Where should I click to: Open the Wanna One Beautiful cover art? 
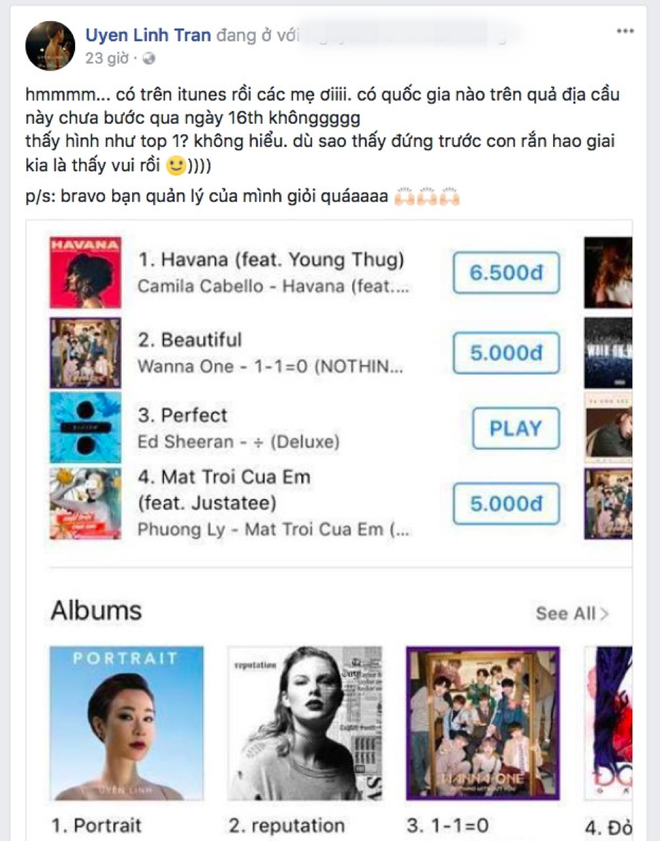(x=85, y=352)
